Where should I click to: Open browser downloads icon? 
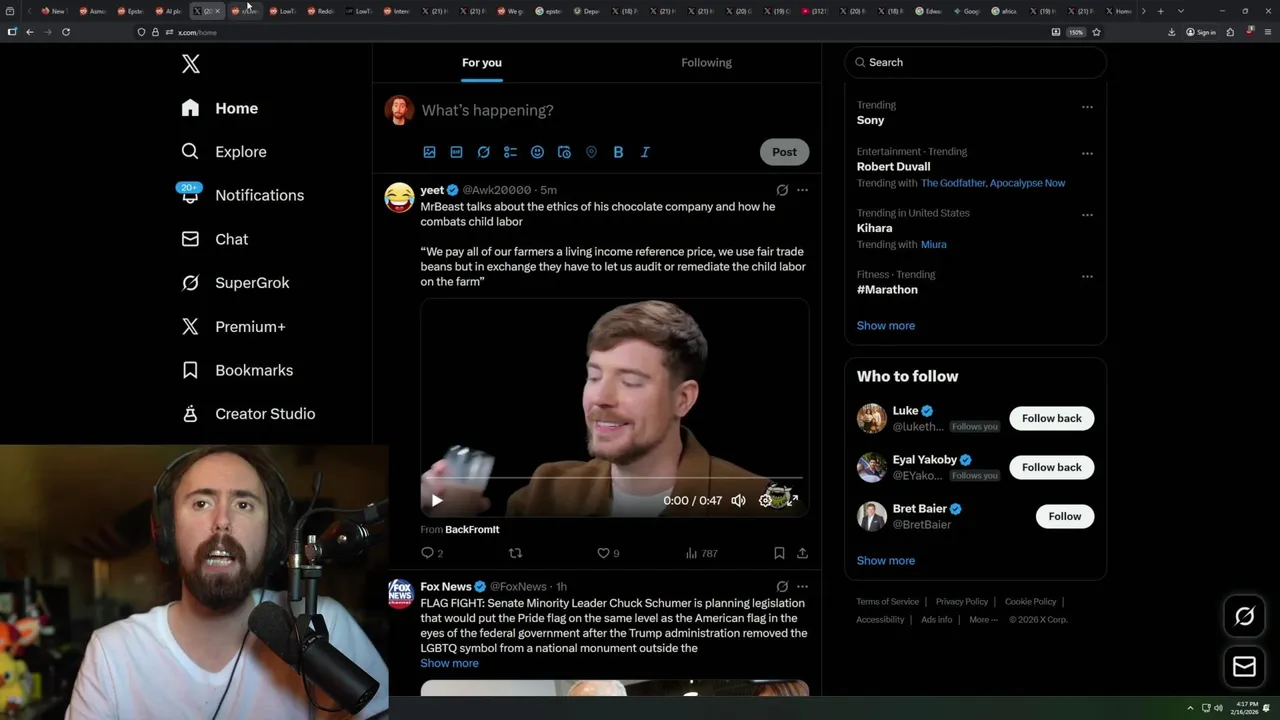1171,32
